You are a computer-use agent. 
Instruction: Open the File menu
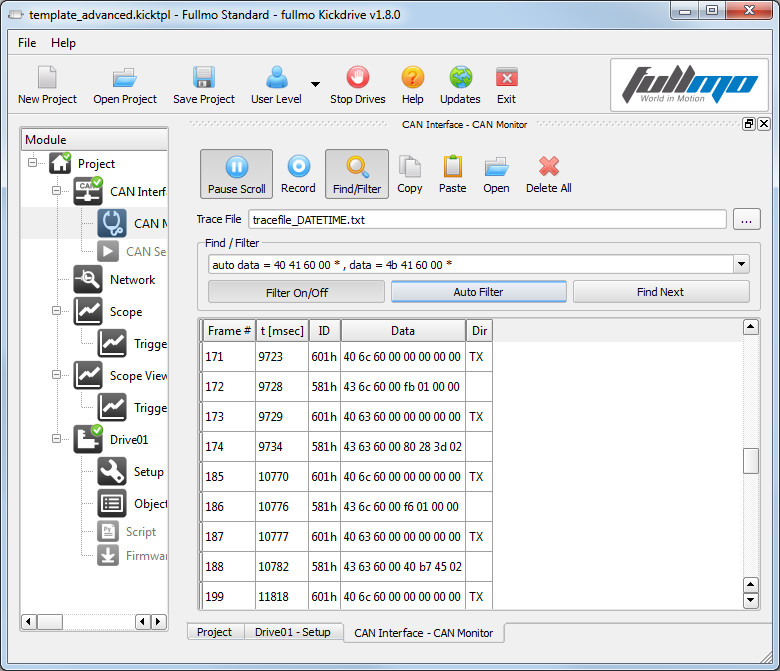[27, 43]
